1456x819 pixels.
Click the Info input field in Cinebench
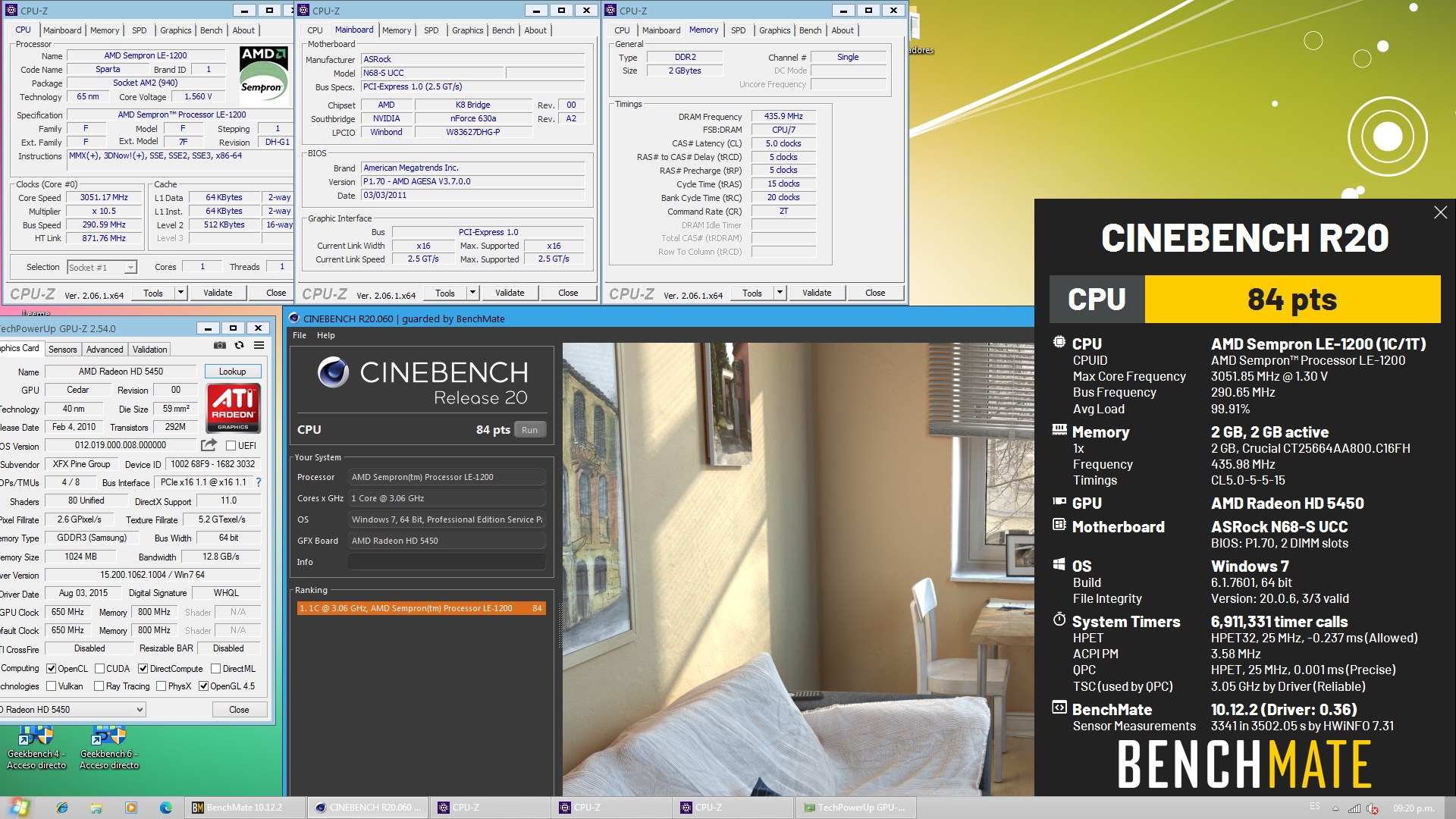tap(447, 562)
